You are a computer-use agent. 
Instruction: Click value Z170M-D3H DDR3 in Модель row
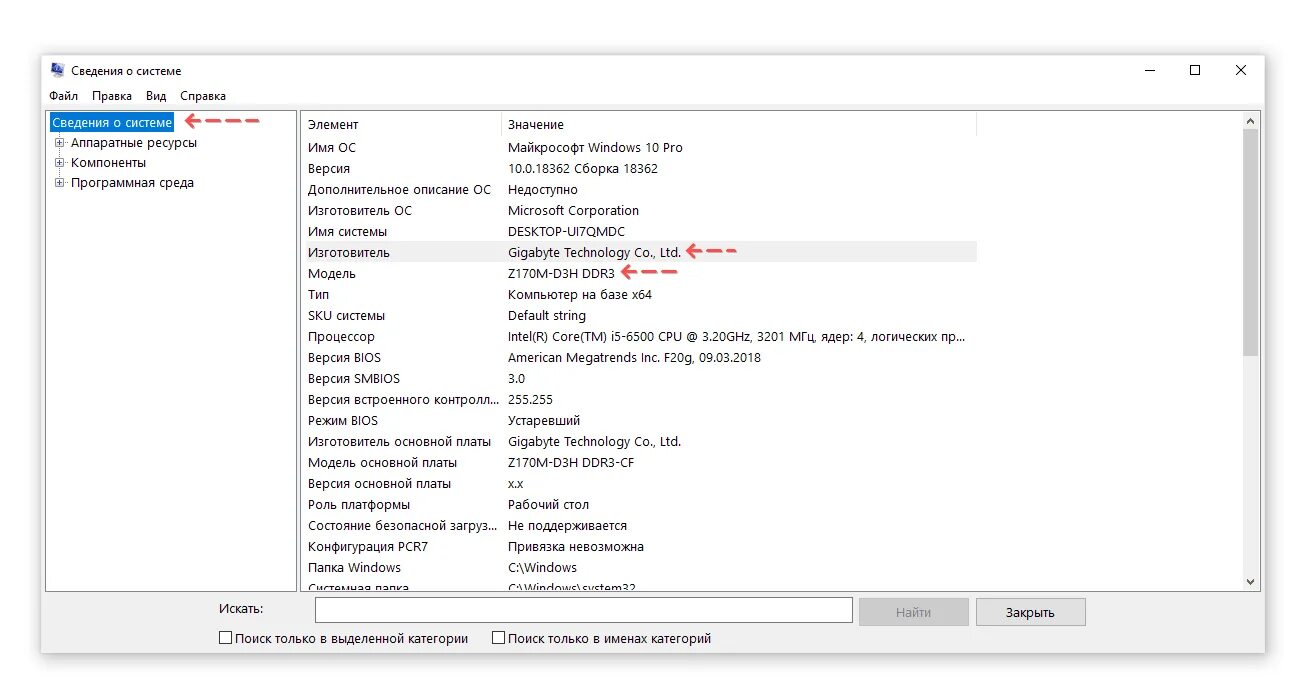561,274
